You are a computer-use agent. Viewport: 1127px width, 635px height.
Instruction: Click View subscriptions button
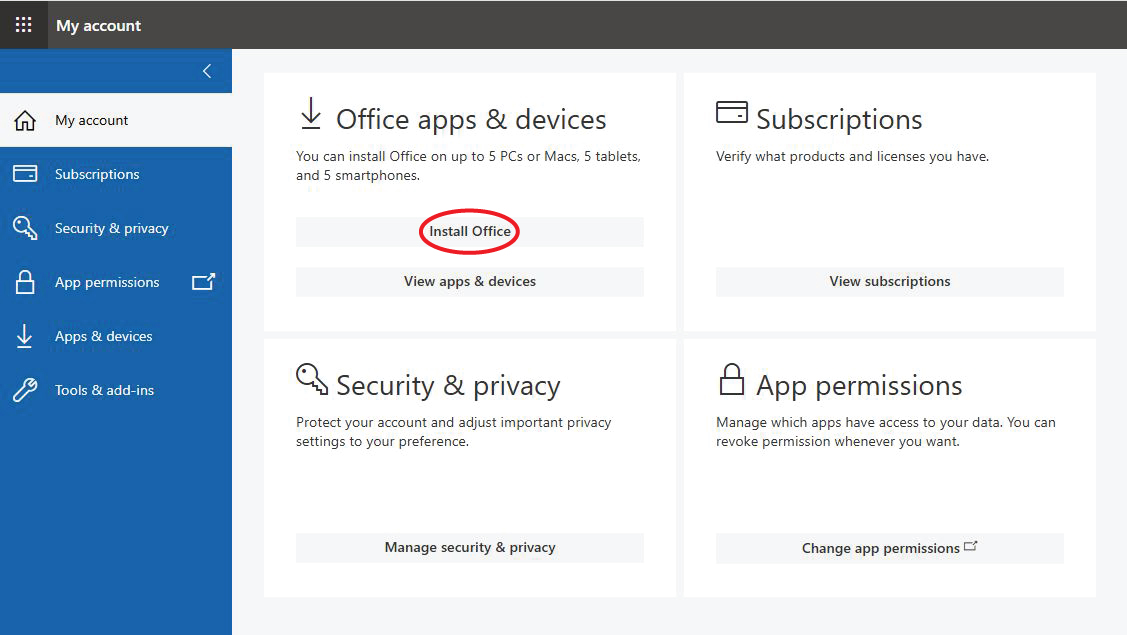coord(890,282)
